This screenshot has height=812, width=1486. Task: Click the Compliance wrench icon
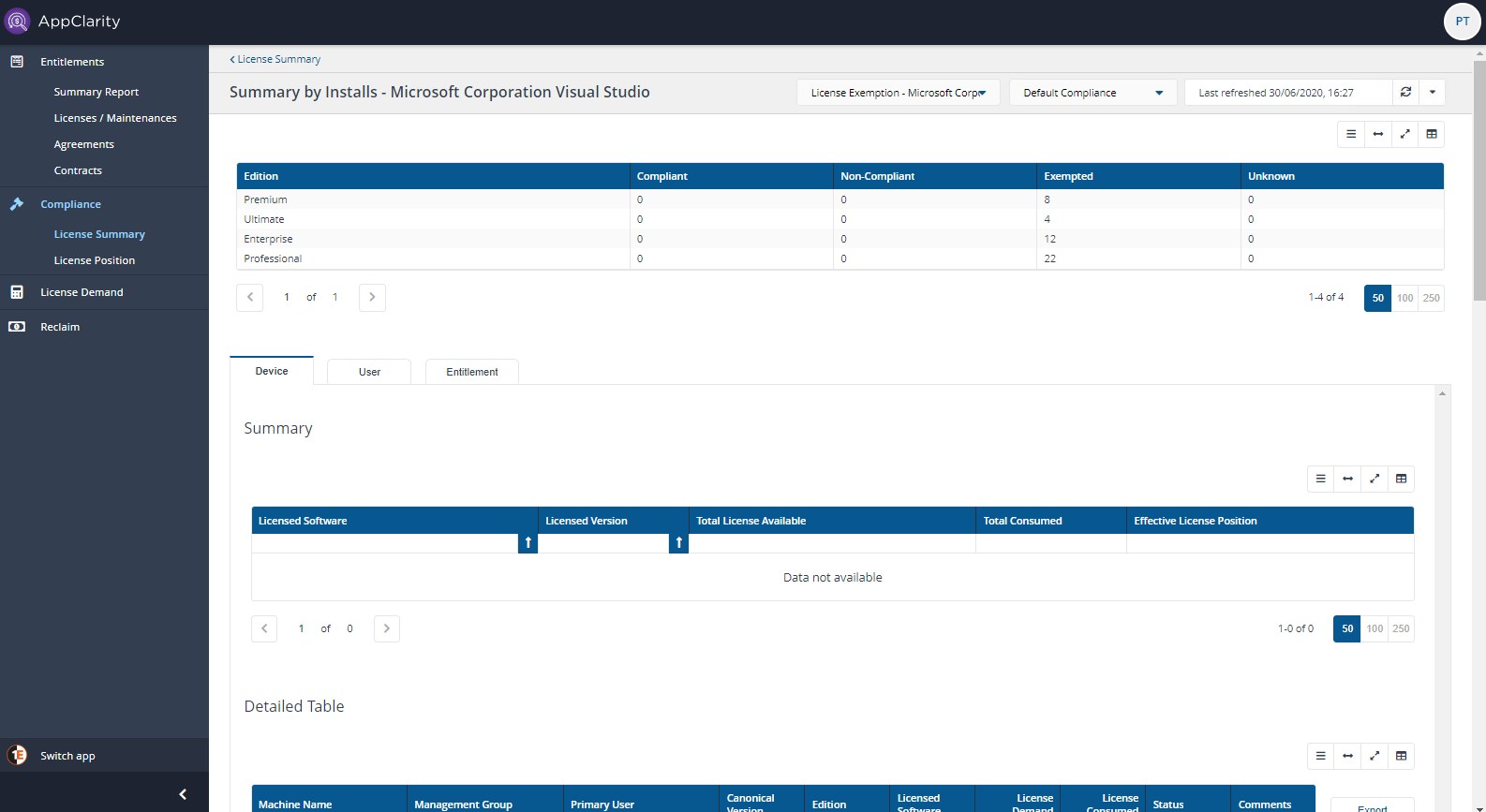[x=17, y=204]
